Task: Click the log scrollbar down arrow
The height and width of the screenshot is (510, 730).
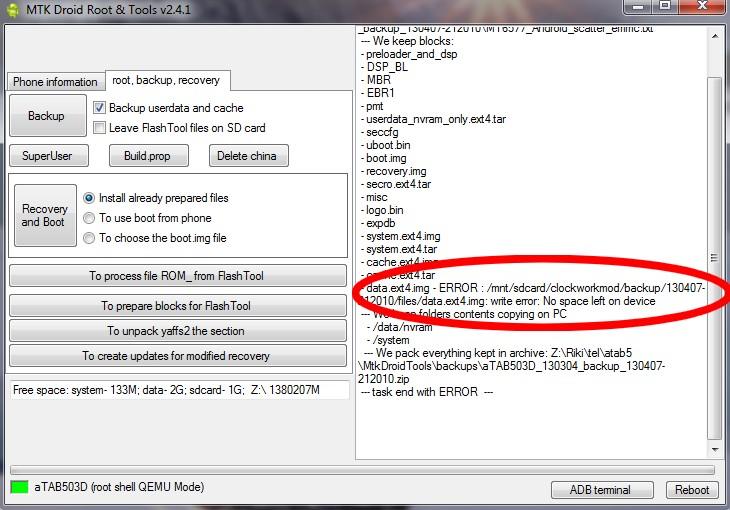Action: click(715, 449)
